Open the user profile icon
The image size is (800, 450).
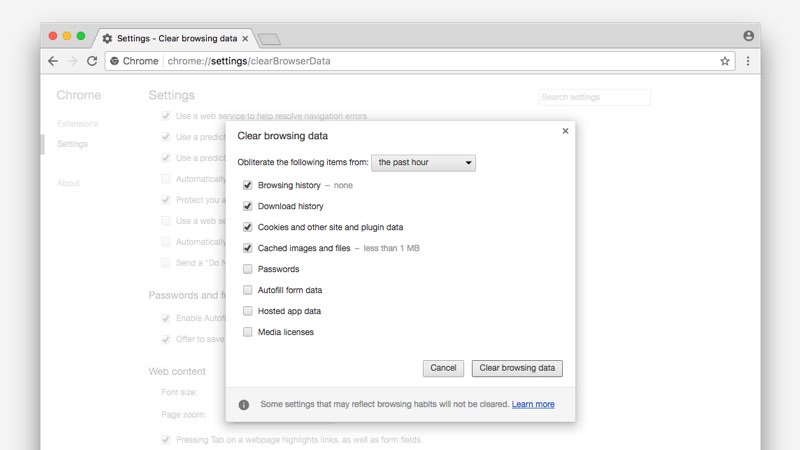pos(748,36)
